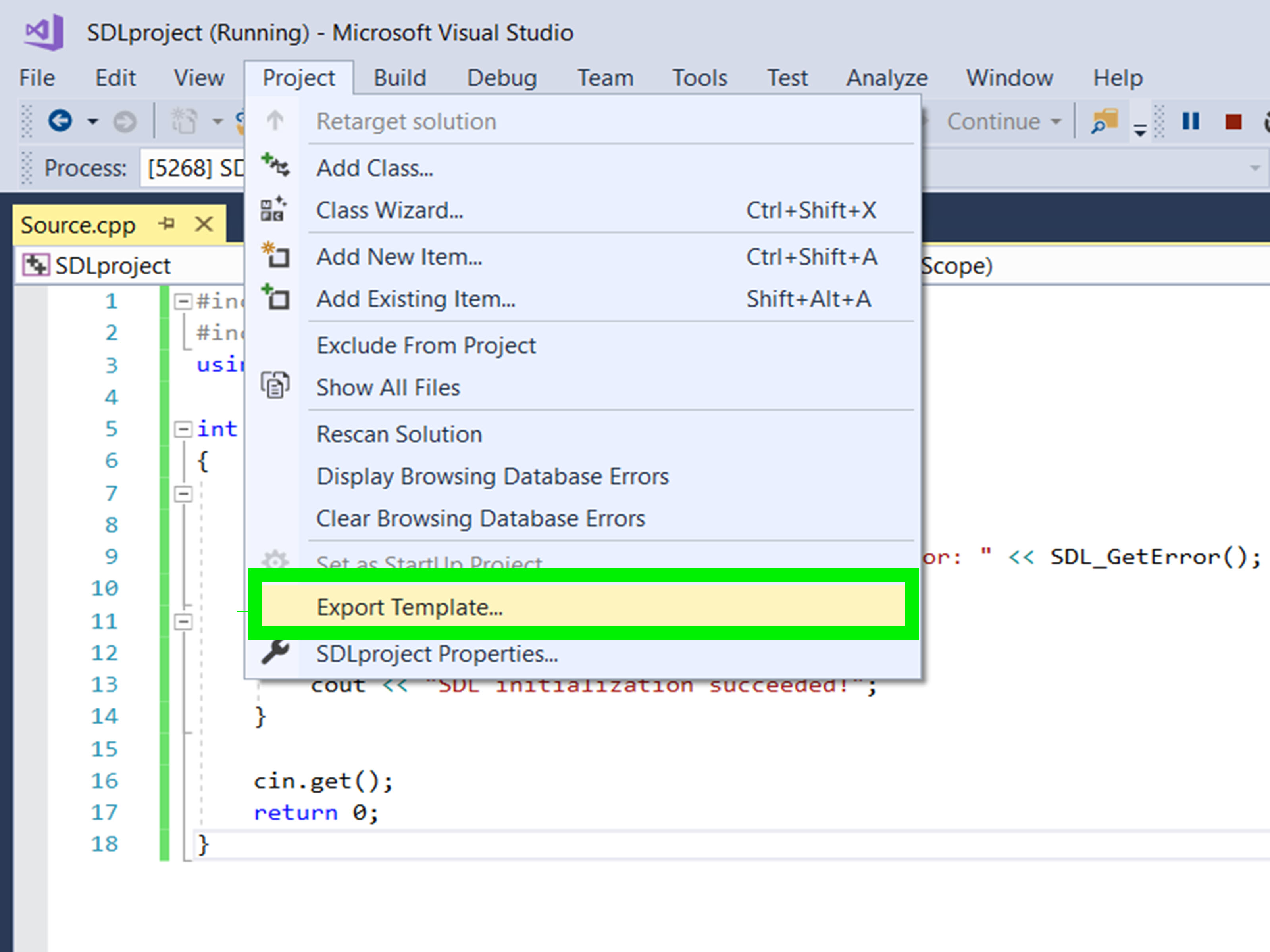This screenshot has height=952, width=1270.
Task: Click line number 16 in the gutter
Action: pos(104,781)
